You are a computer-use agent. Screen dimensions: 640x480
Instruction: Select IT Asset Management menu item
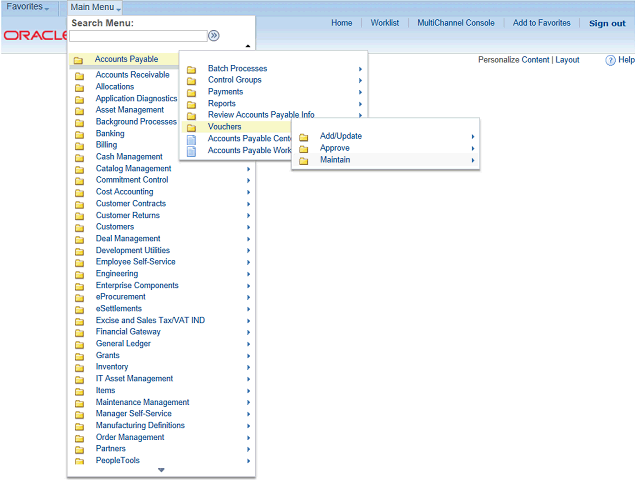coord(134,379)
